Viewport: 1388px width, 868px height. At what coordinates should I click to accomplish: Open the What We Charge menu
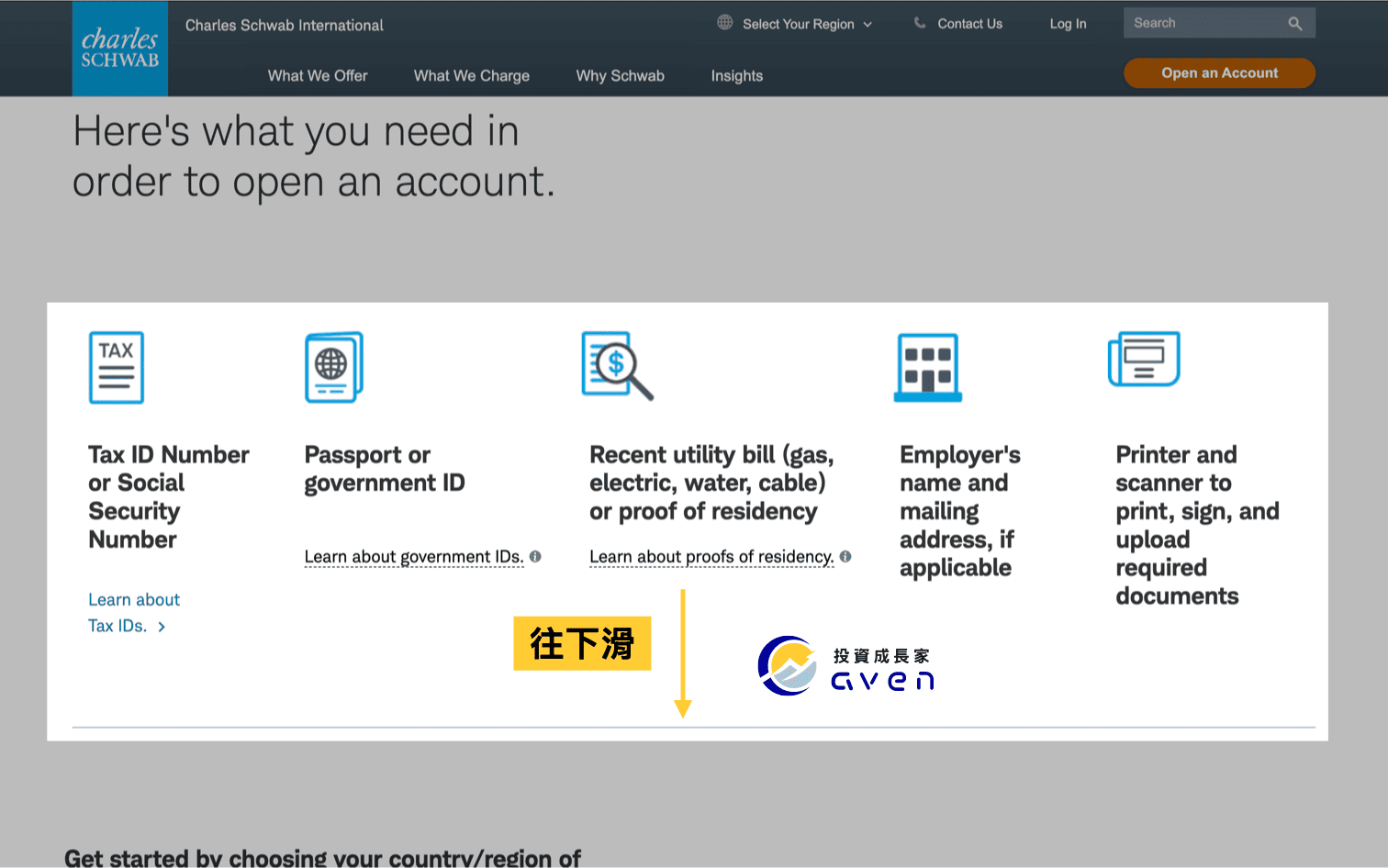(471, 76)
